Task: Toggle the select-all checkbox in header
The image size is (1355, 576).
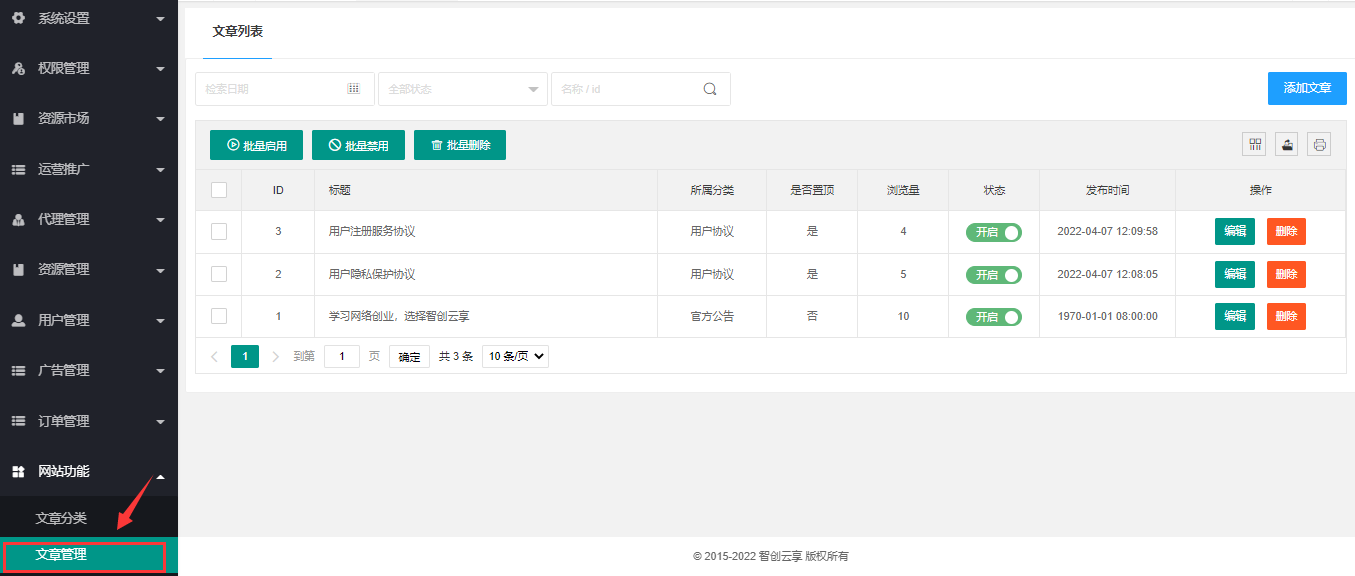Action: point(219,190)
